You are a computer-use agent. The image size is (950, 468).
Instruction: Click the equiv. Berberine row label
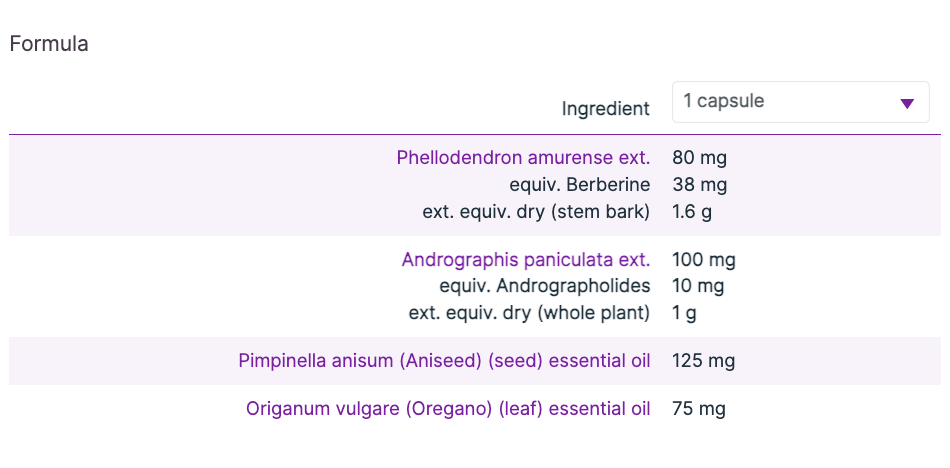(x=579, y=185)
